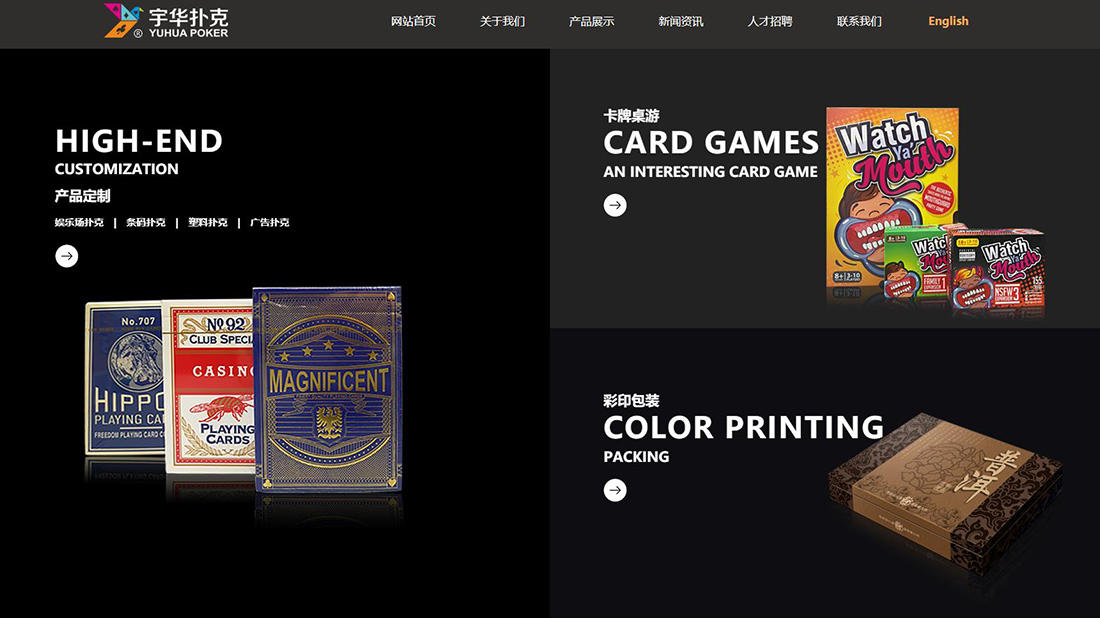The image size is (1100, 618).
Task: Open the 广告扑克 category link
Action: coord(269,222)
